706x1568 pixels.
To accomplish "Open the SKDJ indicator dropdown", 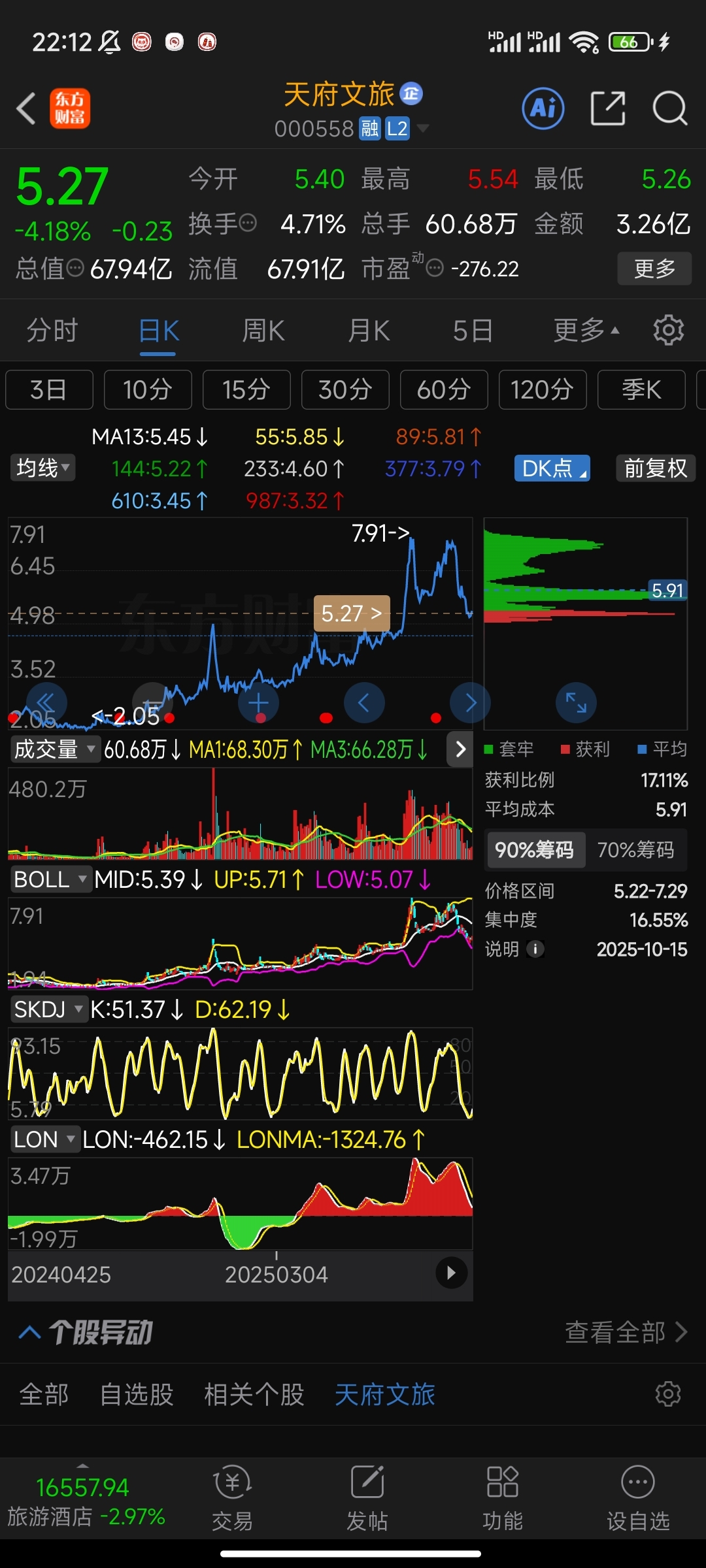I will click(48, 1009).
